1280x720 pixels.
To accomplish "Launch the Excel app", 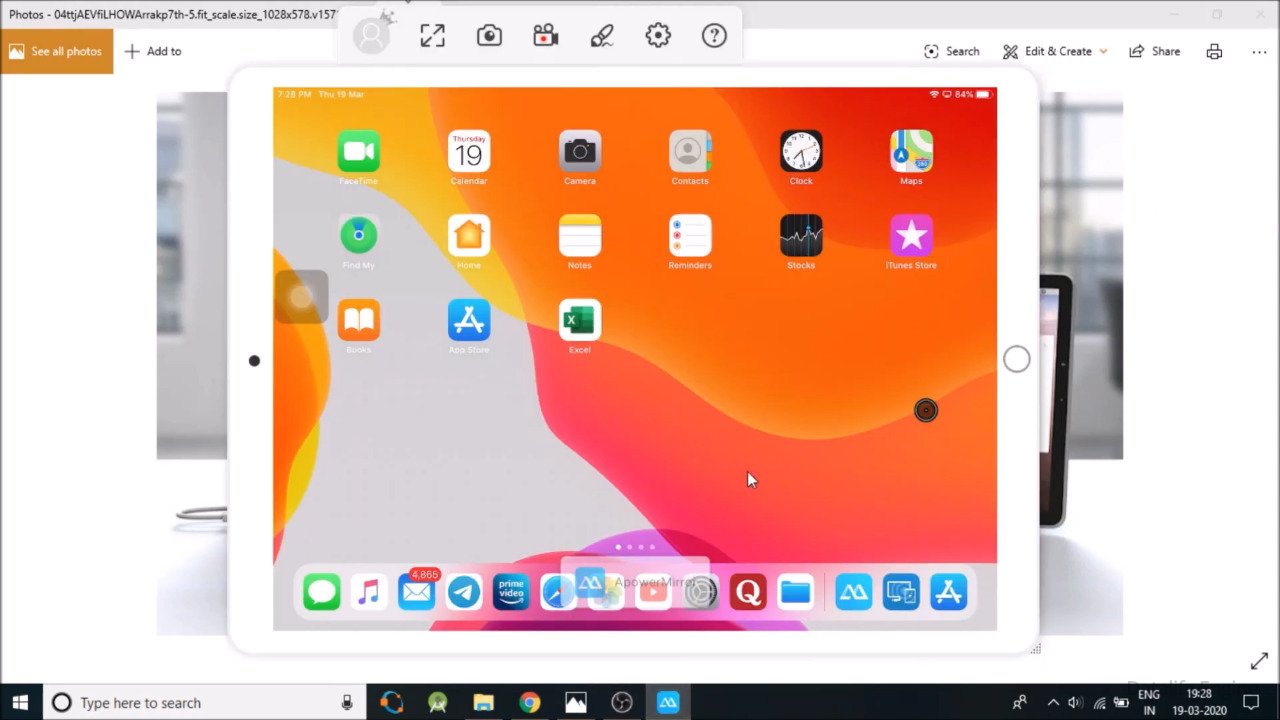I will (x=580, y=320).
